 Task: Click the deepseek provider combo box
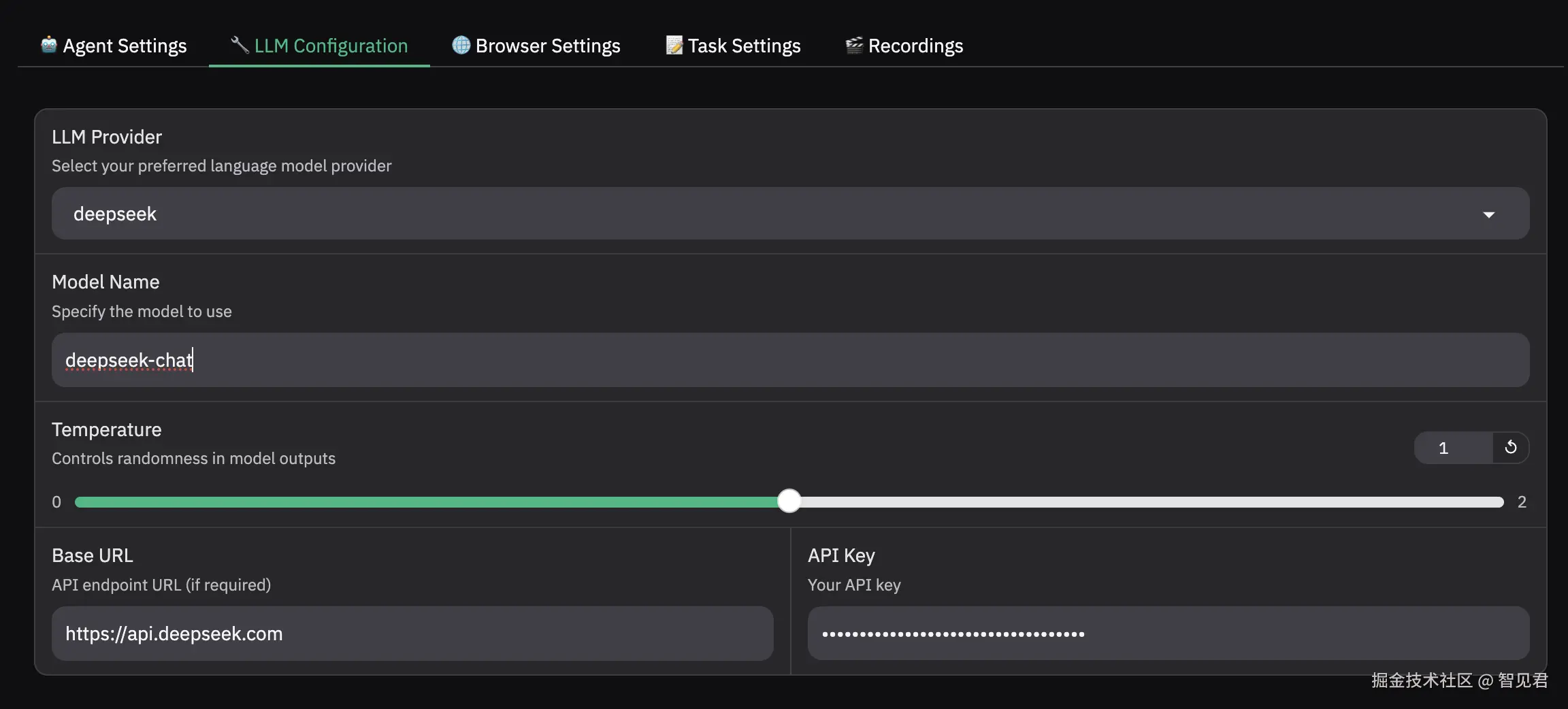[791, 214]
